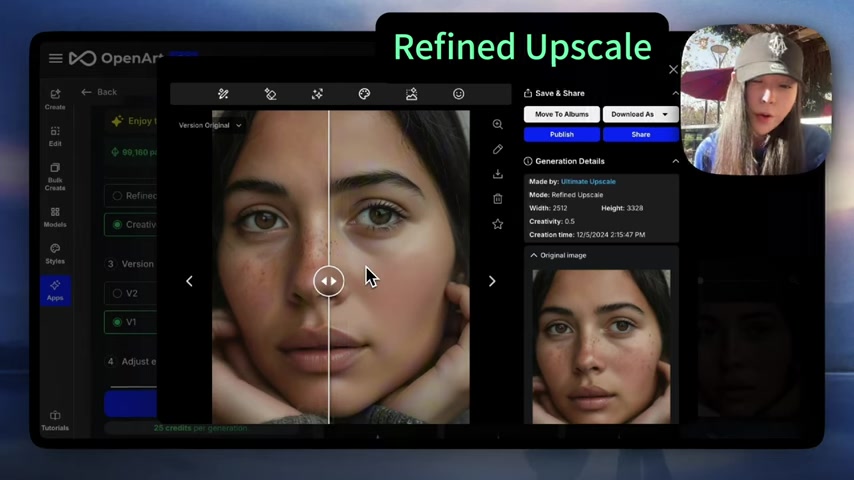Click the Move To Albums button
This screenshot has width=854, height=480.
(x=561, y=114)
